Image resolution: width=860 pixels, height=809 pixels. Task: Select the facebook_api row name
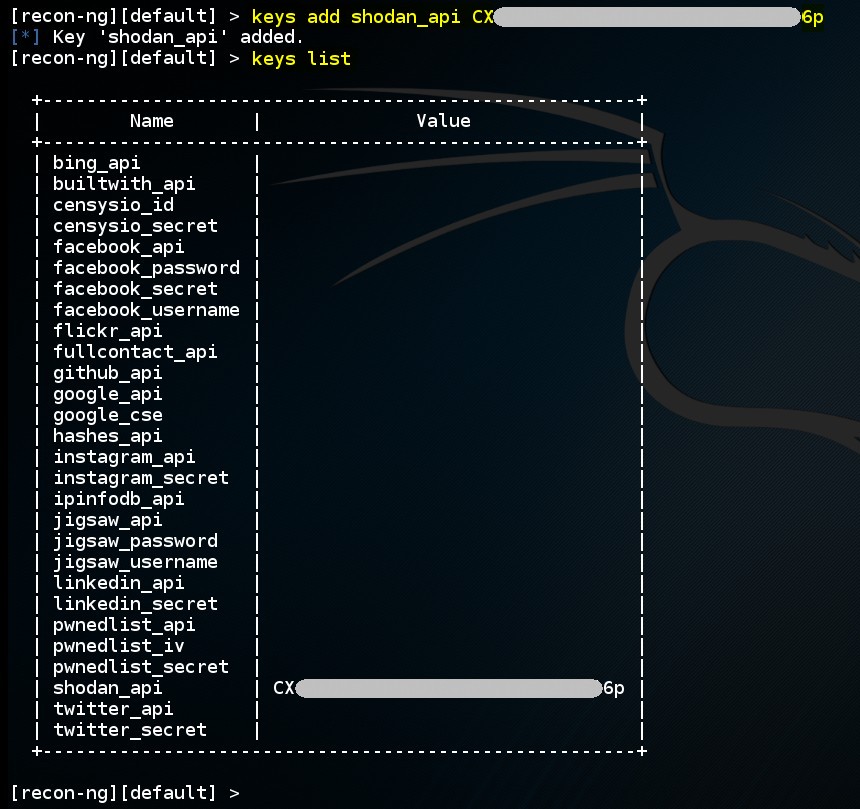click(x=118, y=247)
